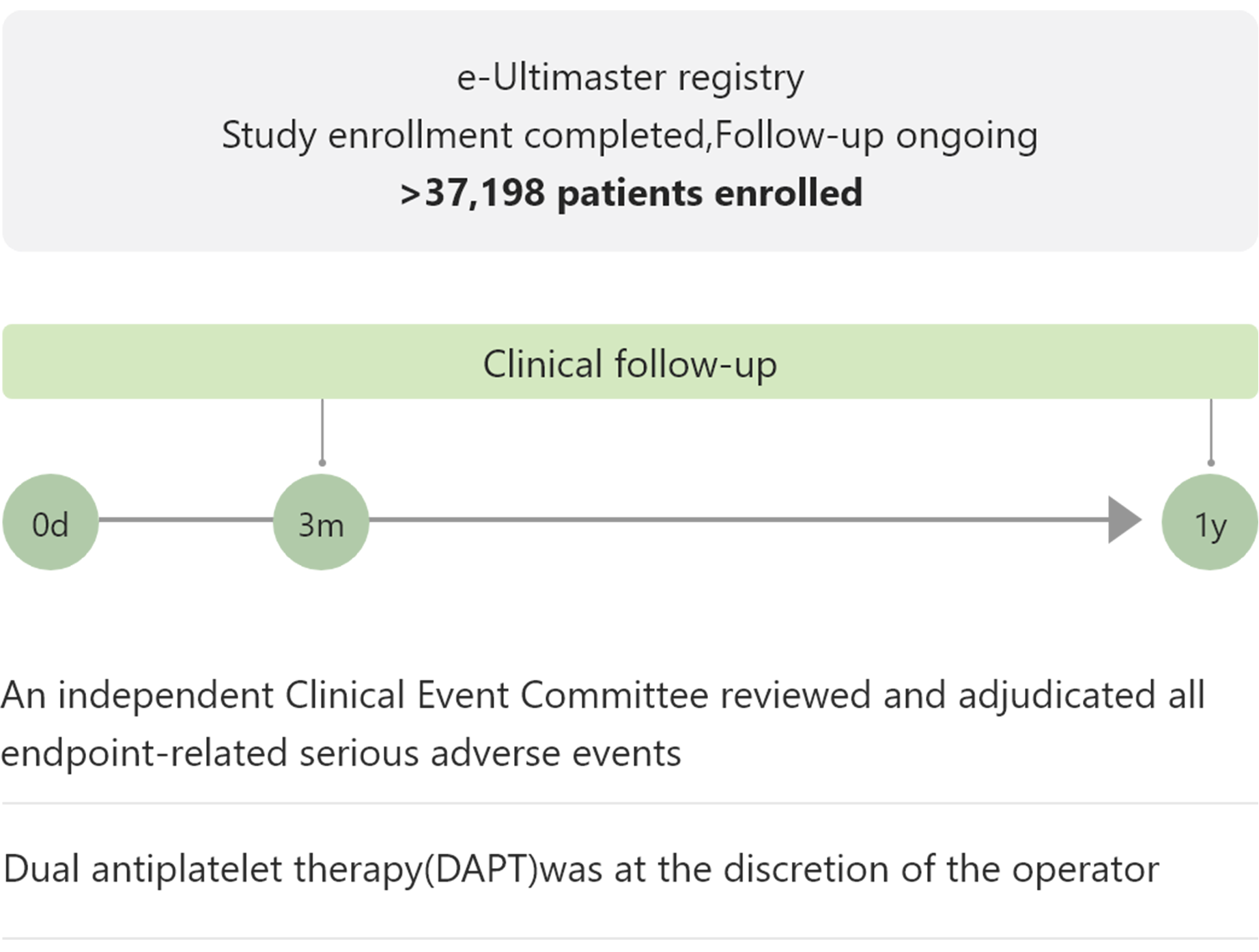Click the small dot above 1y circle
The width and height of the screenshot is (1259, 952).
pos(1211,463)
